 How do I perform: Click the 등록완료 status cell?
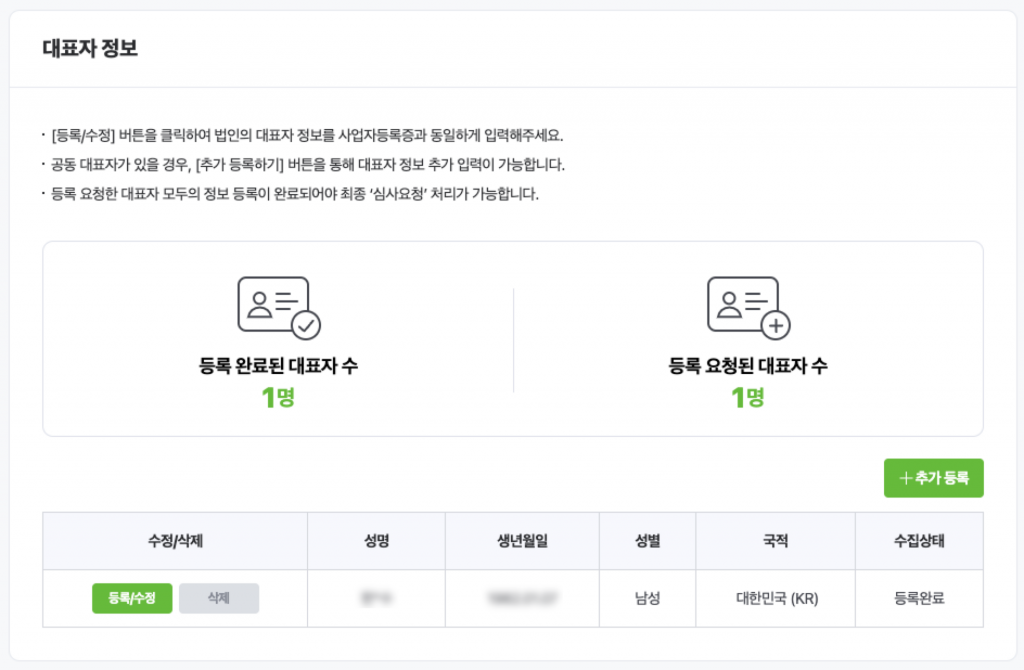(x=920, y=598)
